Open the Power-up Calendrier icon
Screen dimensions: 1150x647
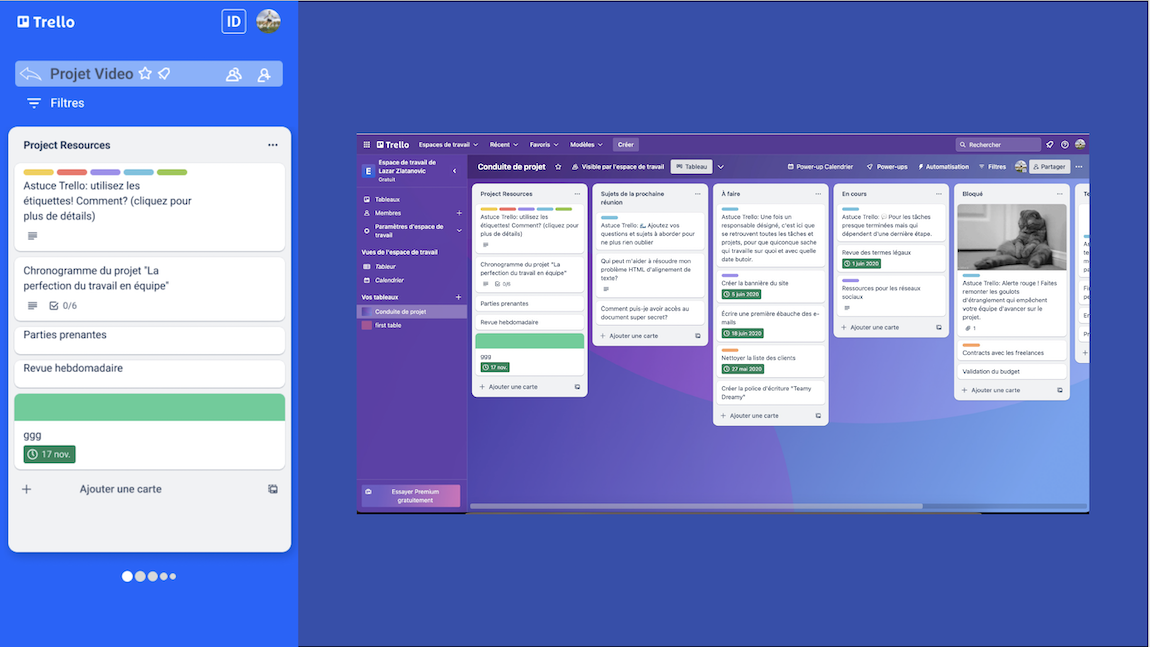pyautogui.click(x=793, y=165)
